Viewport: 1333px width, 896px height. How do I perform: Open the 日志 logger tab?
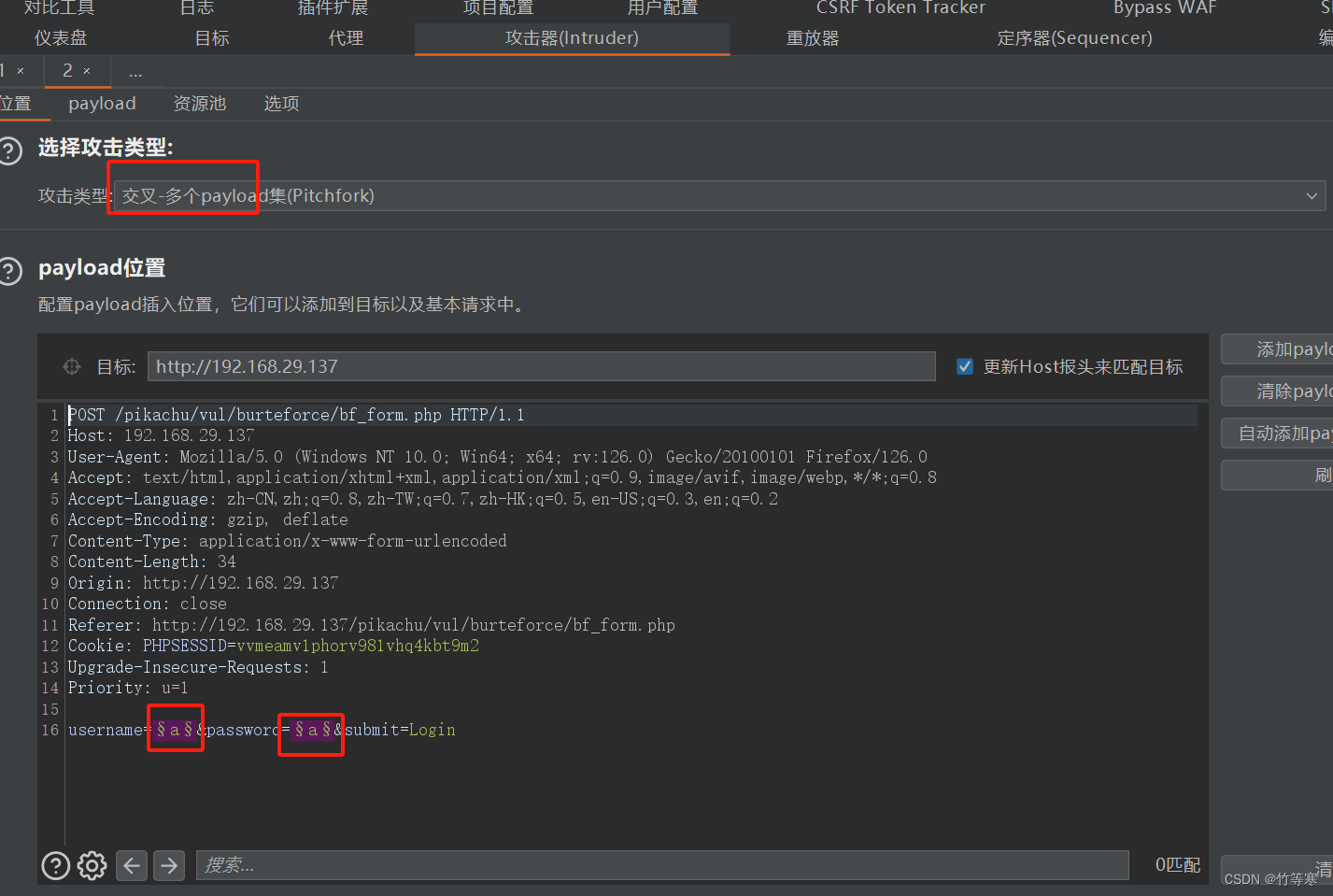pos(197,7)
